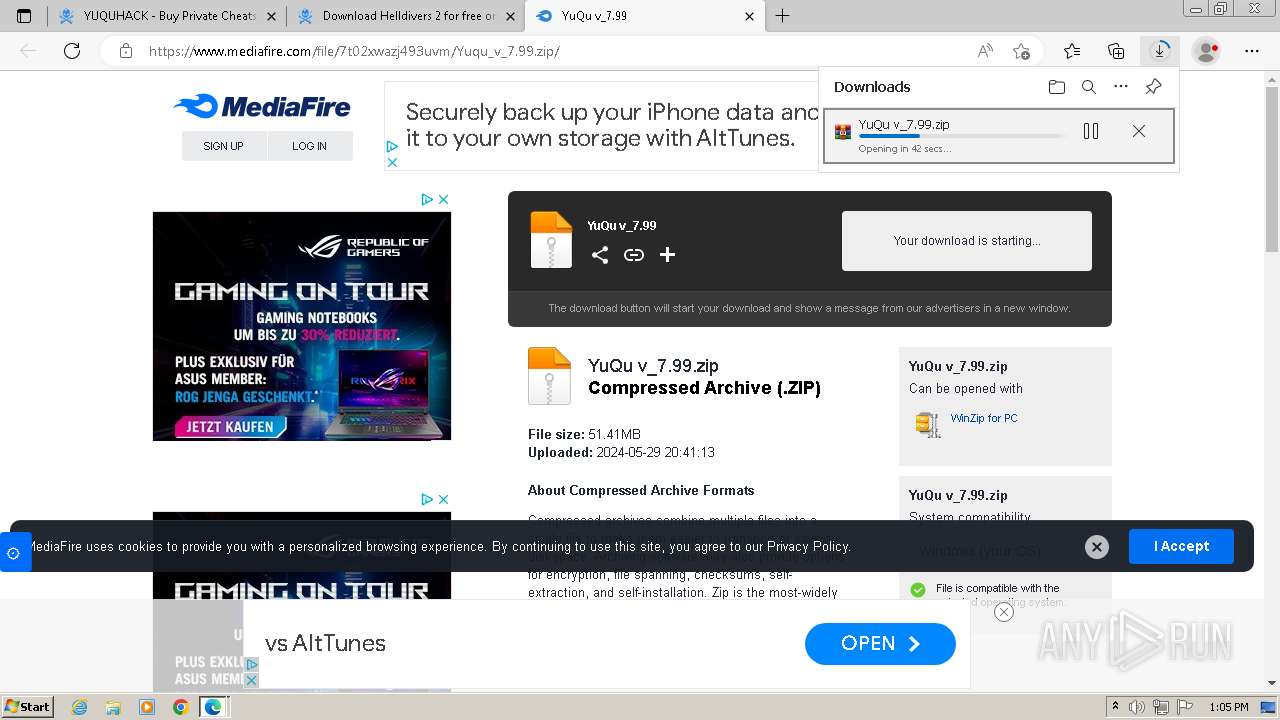Show hidden tray icons arrow
Image resolution: width=1280 pixels, height=720 pixels.
[1116, 707]
